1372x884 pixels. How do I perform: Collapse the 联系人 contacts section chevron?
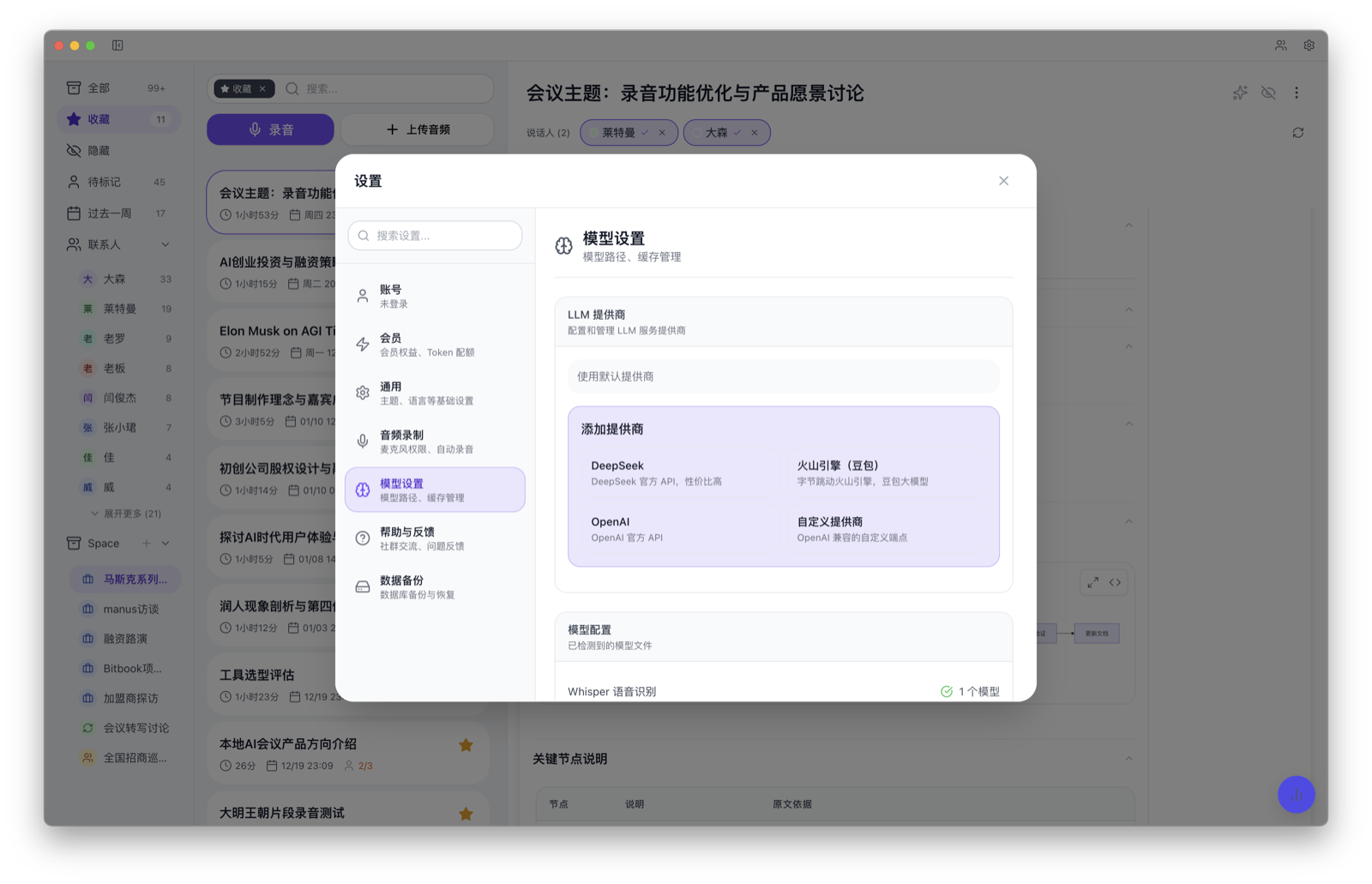pyautogui.click(x=165, y=244)
